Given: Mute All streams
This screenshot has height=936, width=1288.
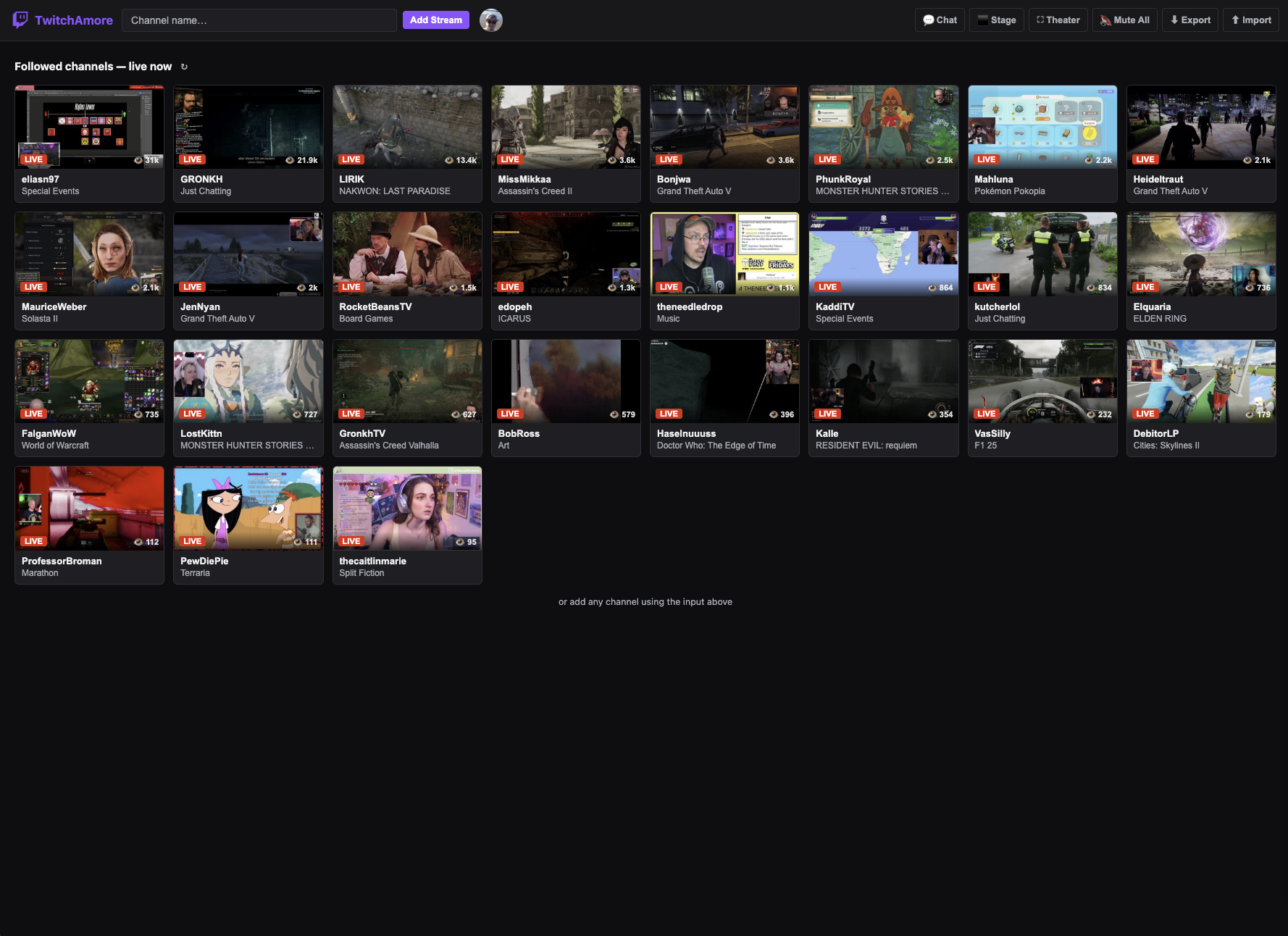Looking at the screenshot, I should point(1104,20).
